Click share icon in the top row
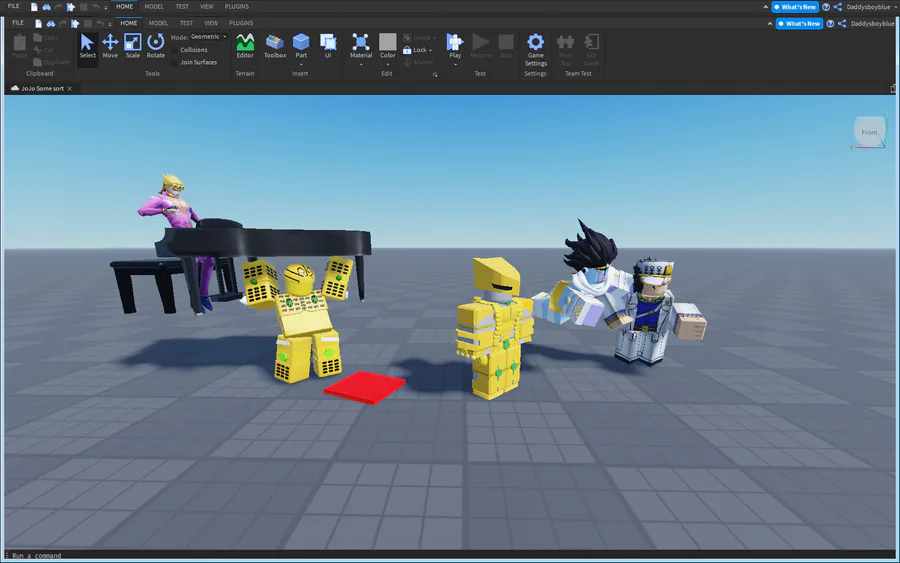This screenshot has height=563, width=900. [838, 7]
